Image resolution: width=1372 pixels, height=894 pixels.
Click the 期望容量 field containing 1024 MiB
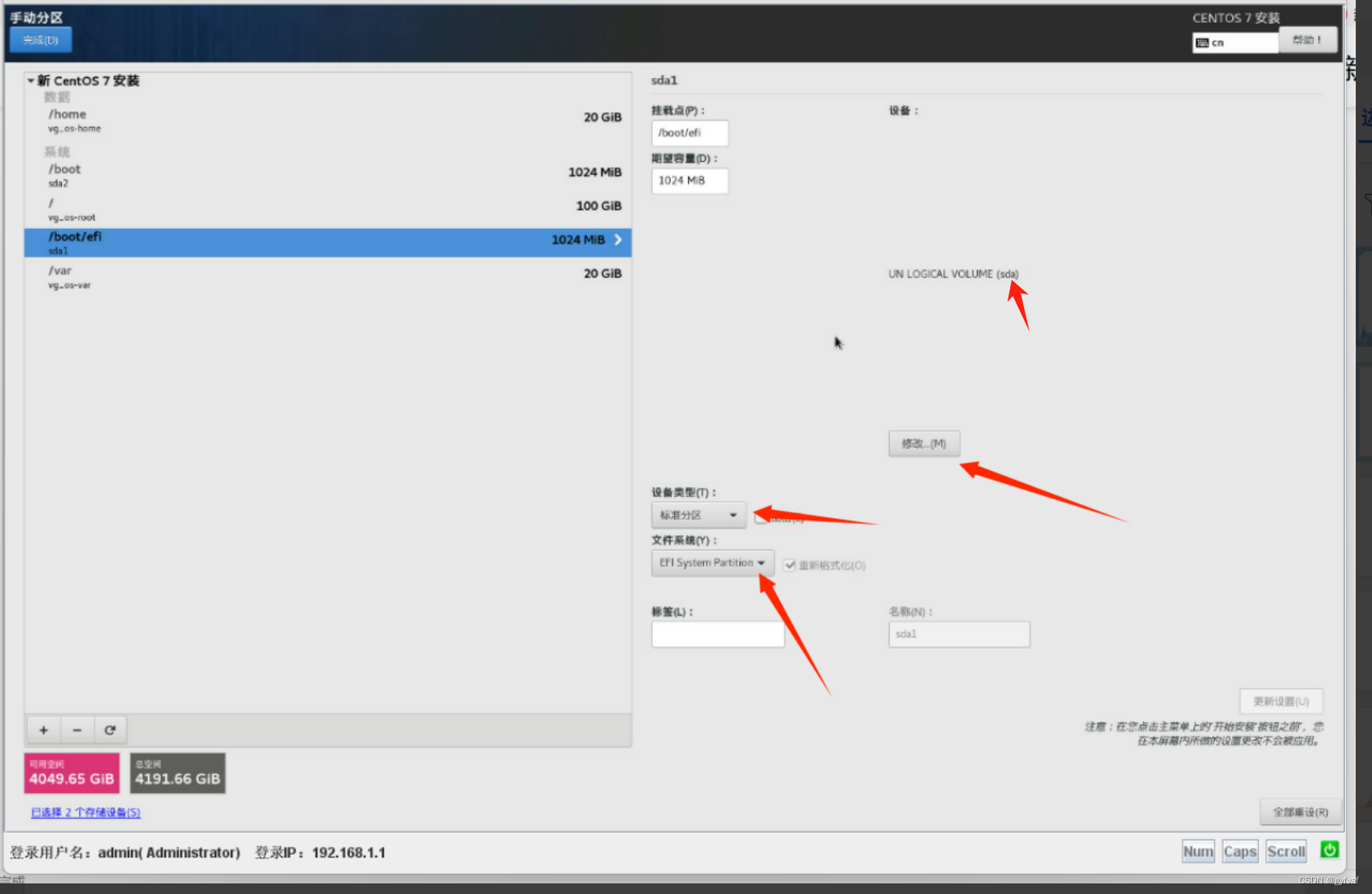click(690, 181)
